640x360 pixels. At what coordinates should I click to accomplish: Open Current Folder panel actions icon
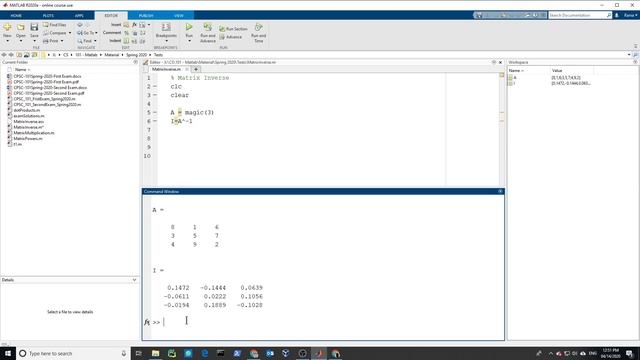(x=136, y=62)
